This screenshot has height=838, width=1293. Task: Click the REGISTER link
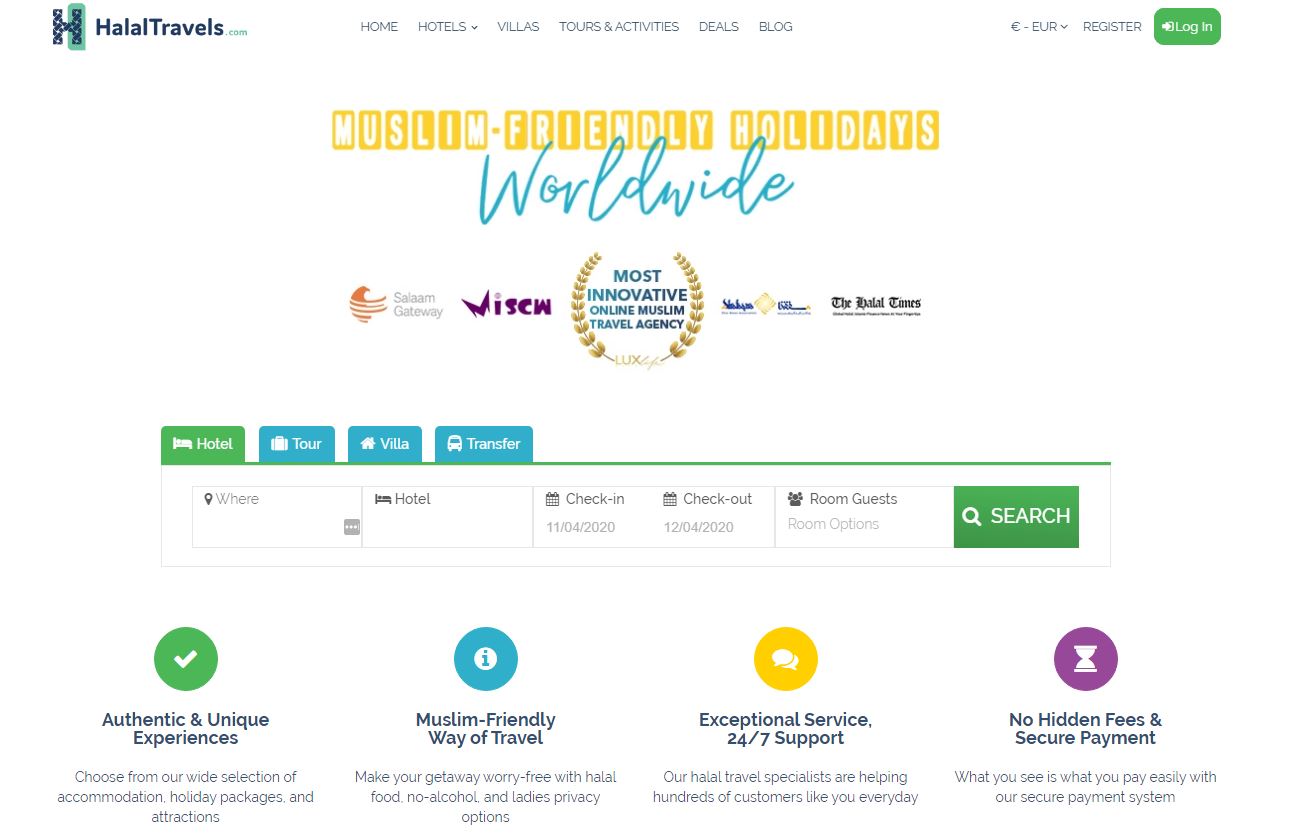pos(1112,27)
